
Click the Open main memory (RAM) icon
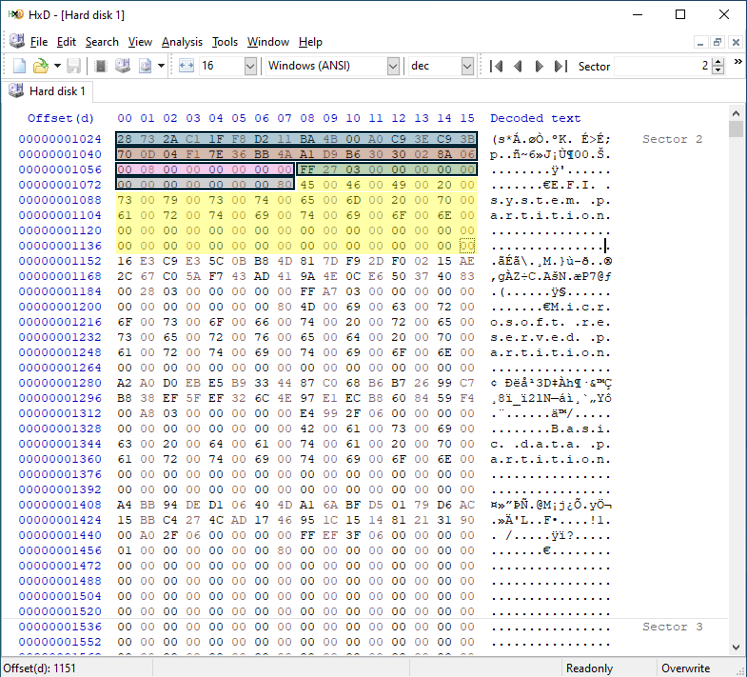point(100,66)
